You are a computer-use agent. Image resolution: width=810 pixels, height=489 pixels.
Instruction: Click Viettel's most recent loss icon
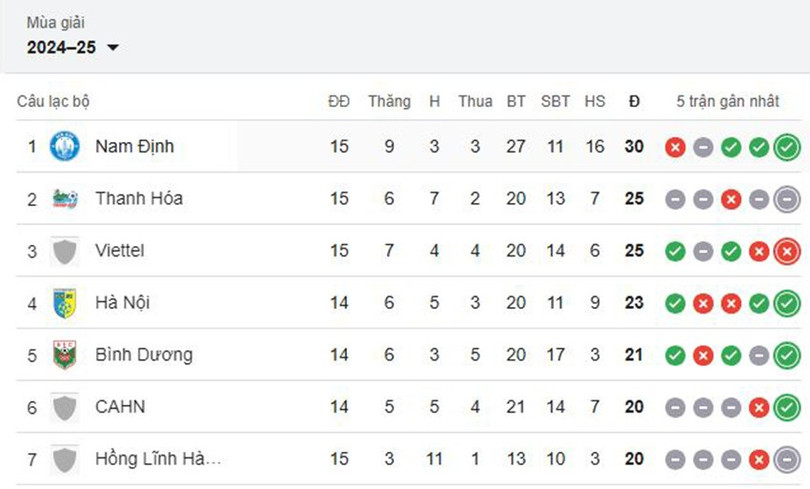(x=787, y=251)
